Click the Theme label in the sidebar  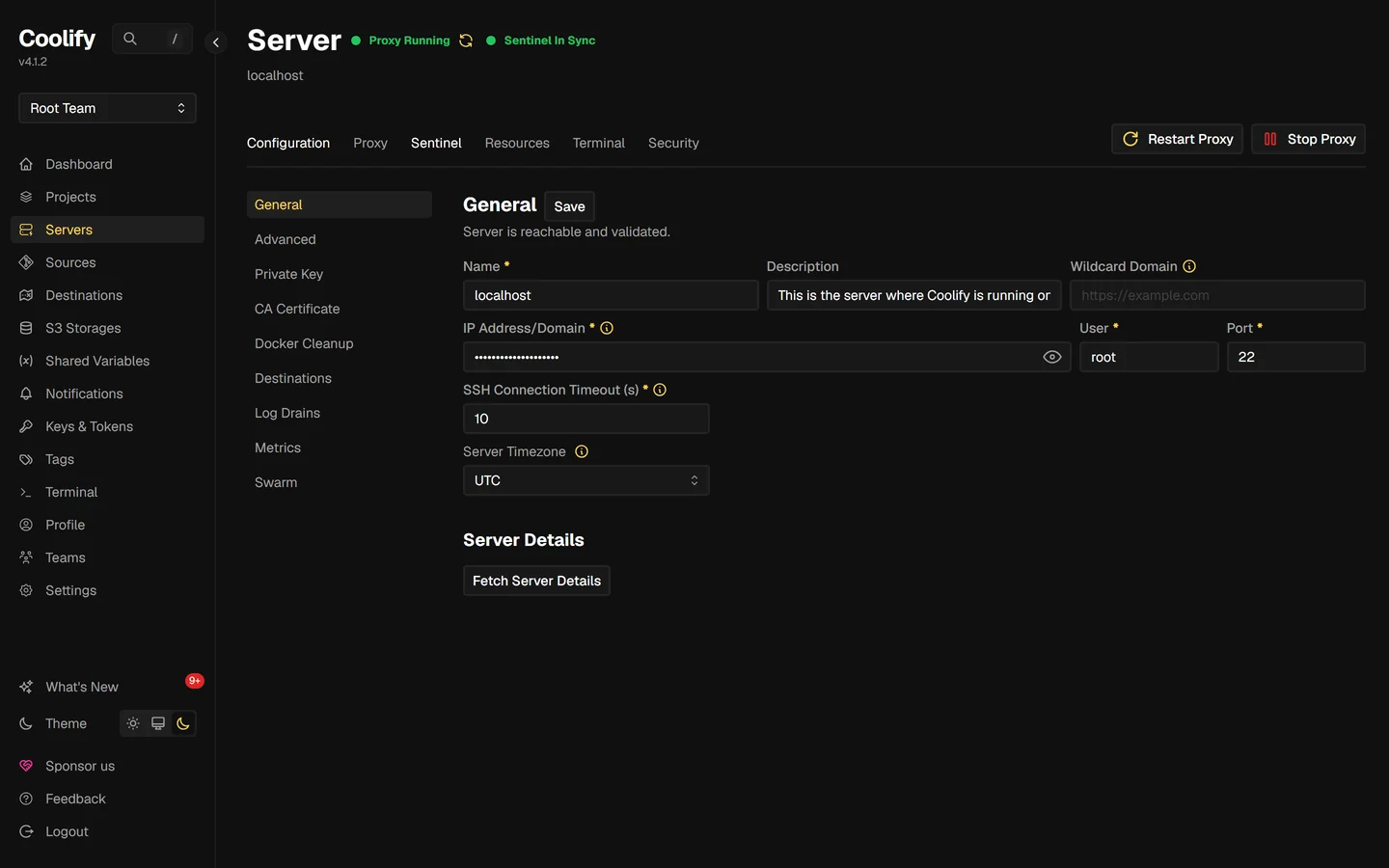point(66,723)
